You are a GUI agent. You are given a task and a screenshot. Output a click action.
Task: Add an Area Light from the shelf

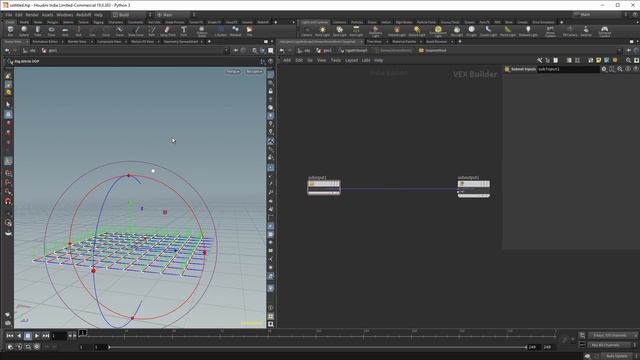[356, 31]
